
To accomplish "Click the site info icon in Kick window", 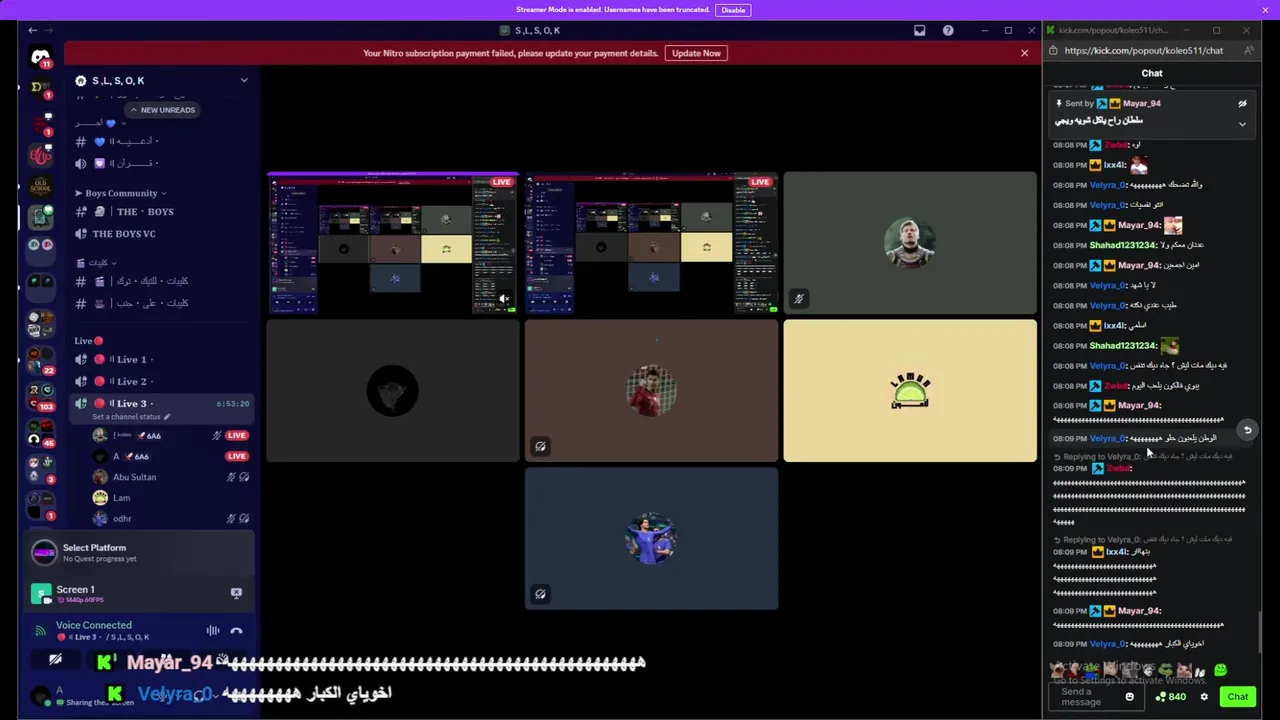I will coord(1053,51).
